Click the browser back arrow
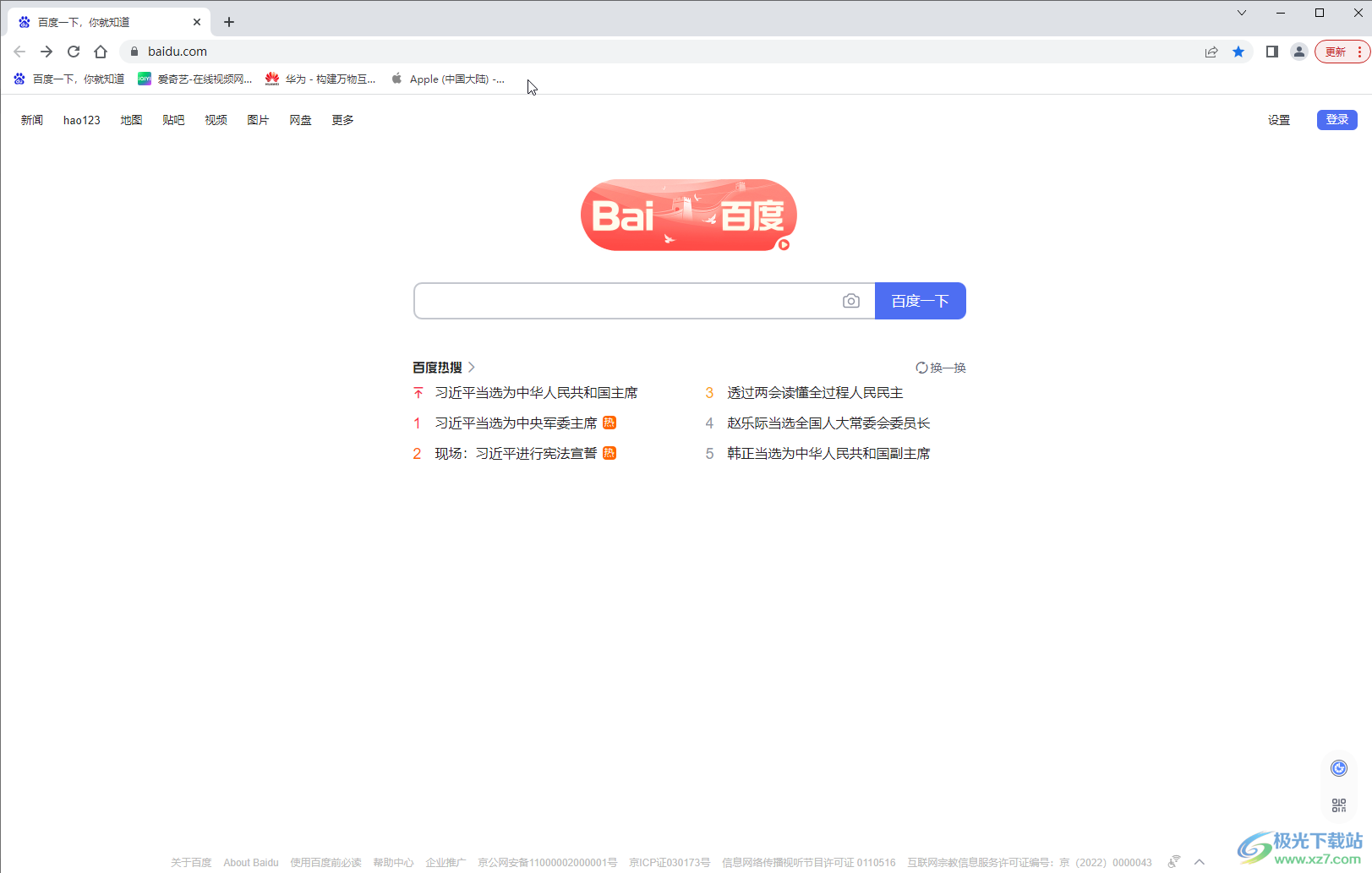The height and width of the screenshot is (873, 1372). click(x=19, y=52)
